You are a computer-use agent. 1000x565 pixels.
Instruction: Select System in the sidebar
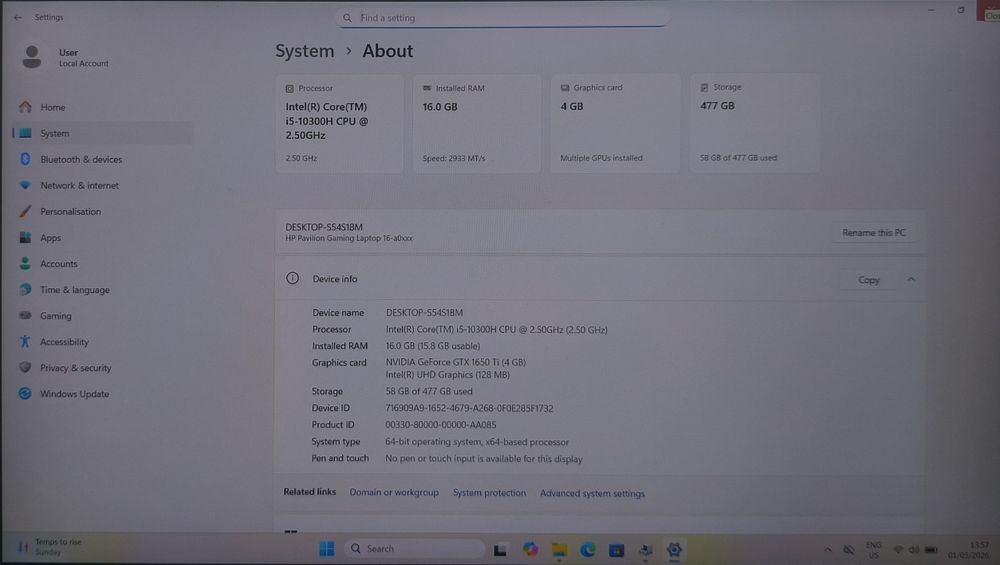102,133
